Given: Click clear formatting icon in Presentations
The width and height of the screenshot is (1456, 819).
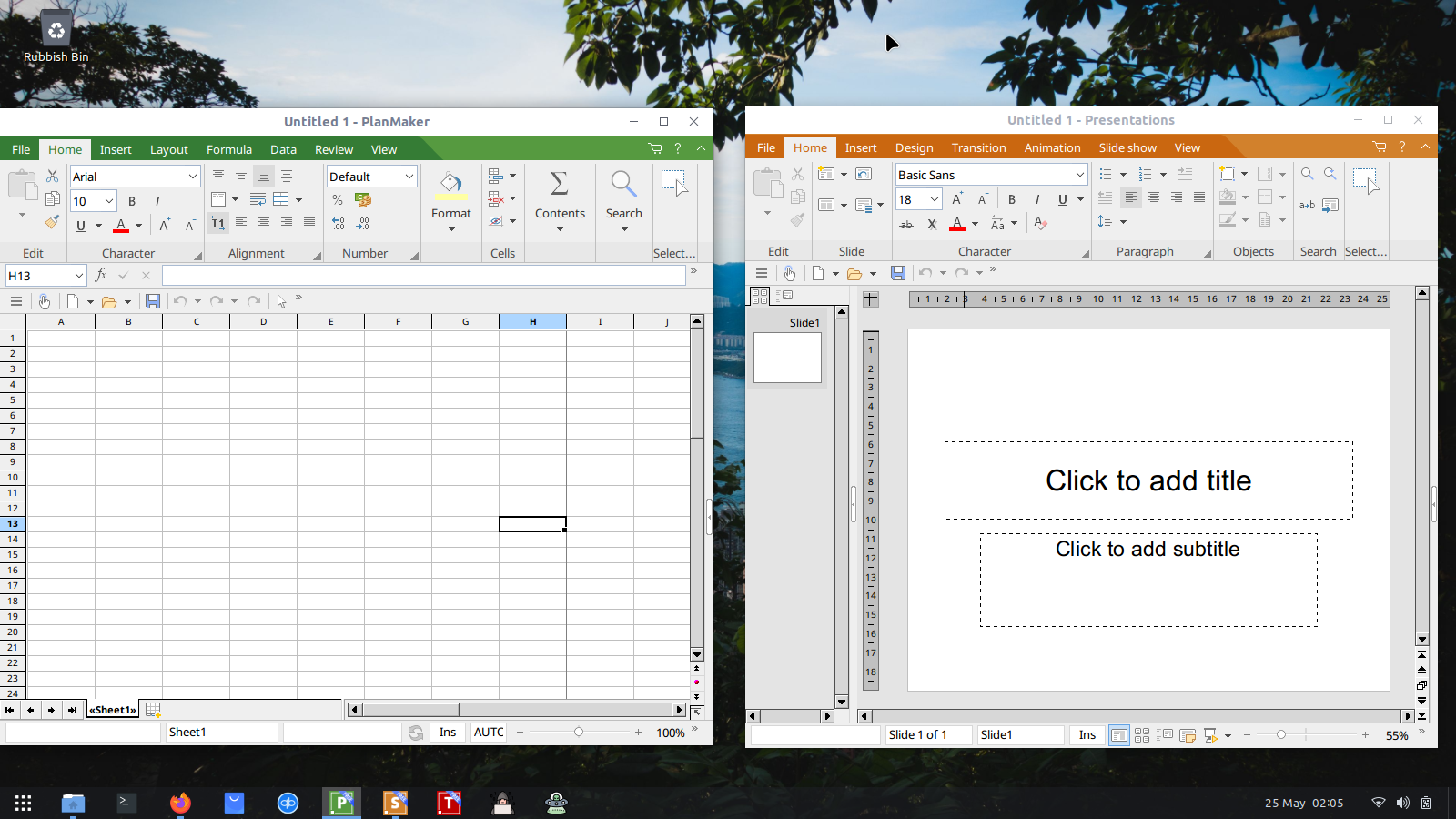Looking at the screenshot, I should tap(1041, 223).
